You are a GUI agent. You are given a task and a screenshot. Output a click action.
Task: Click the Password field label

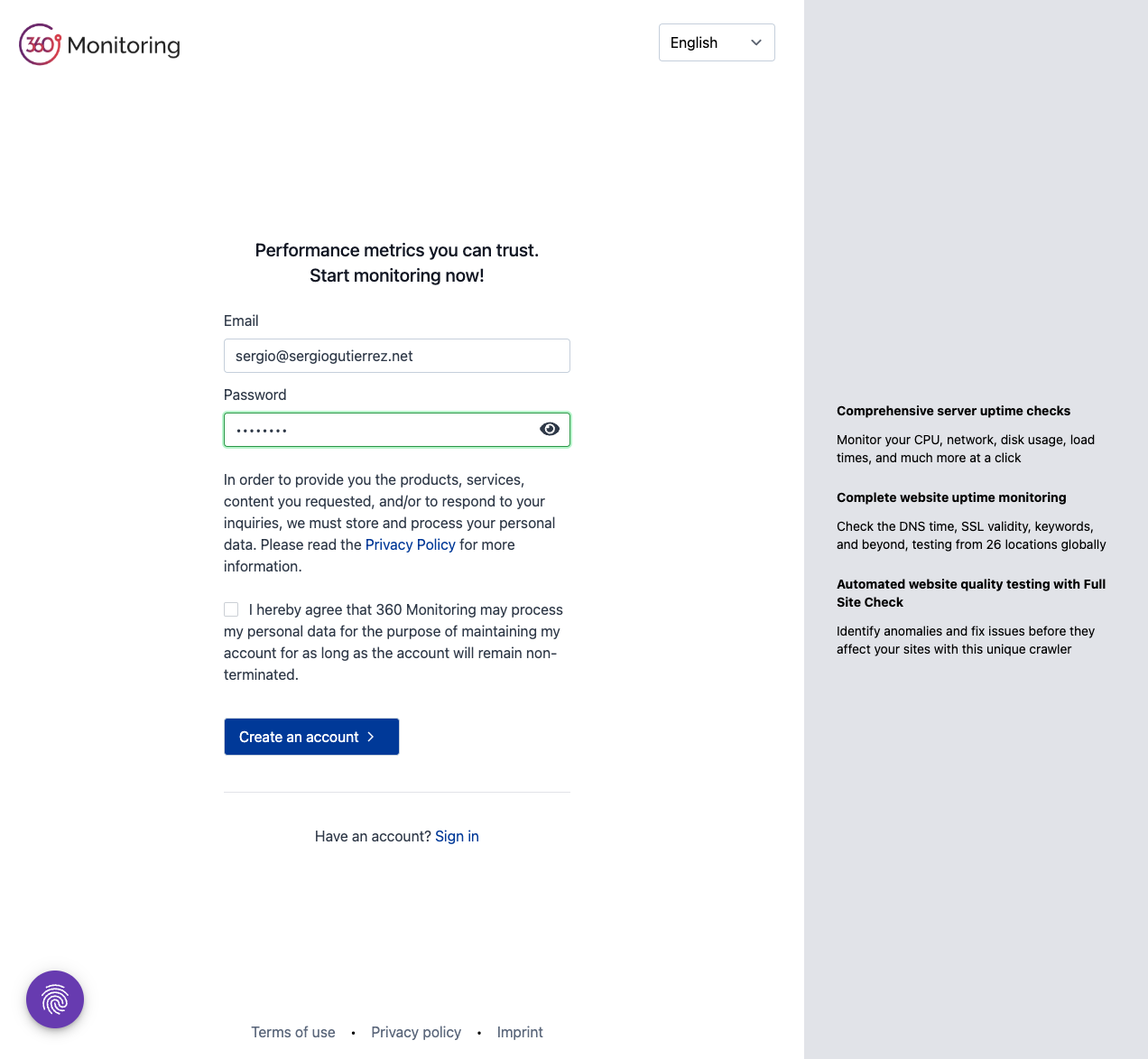255,395
